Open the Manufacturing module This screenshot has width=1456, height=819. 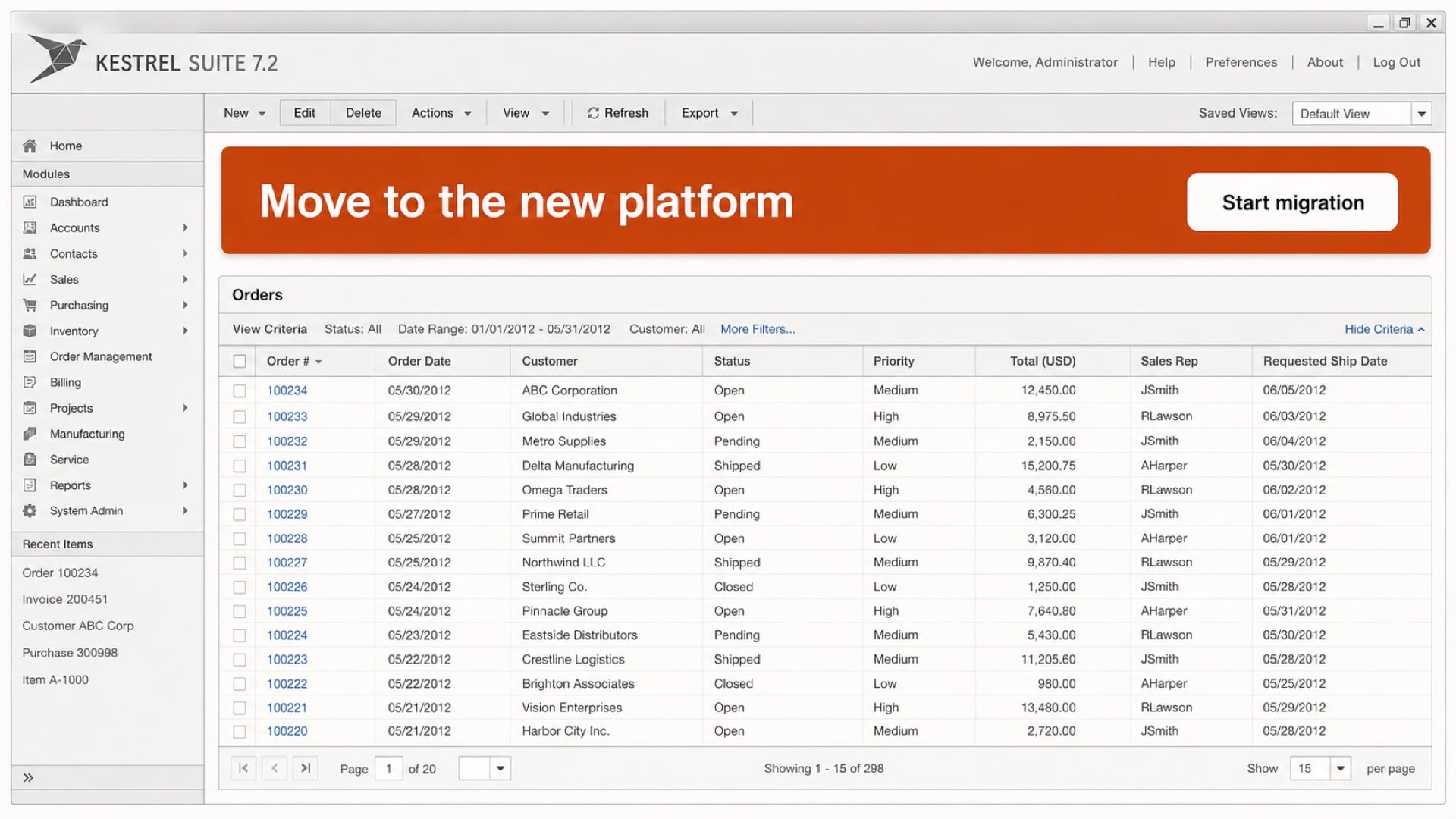87,434
